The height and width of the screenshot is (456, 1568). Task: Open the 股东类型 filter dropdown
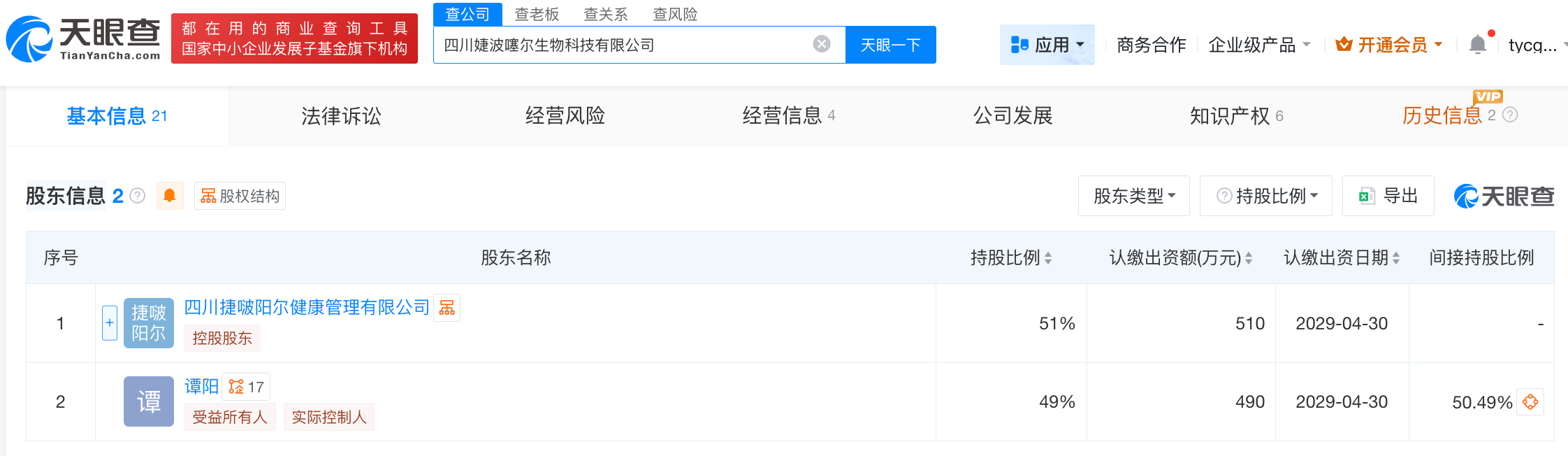[x=1133, y=196]
